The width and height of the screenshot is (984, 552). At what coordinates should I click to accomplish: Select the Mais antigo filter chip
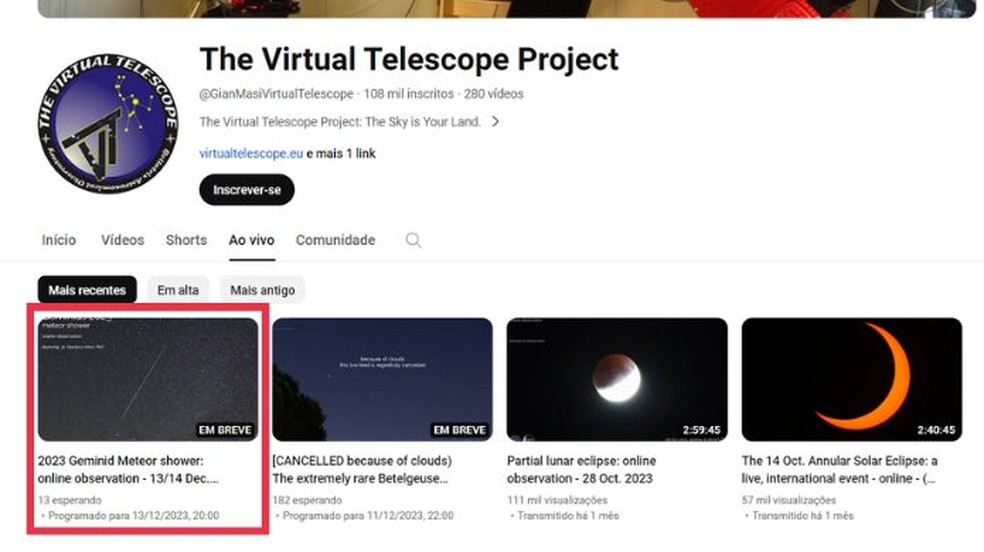(262, 290)
